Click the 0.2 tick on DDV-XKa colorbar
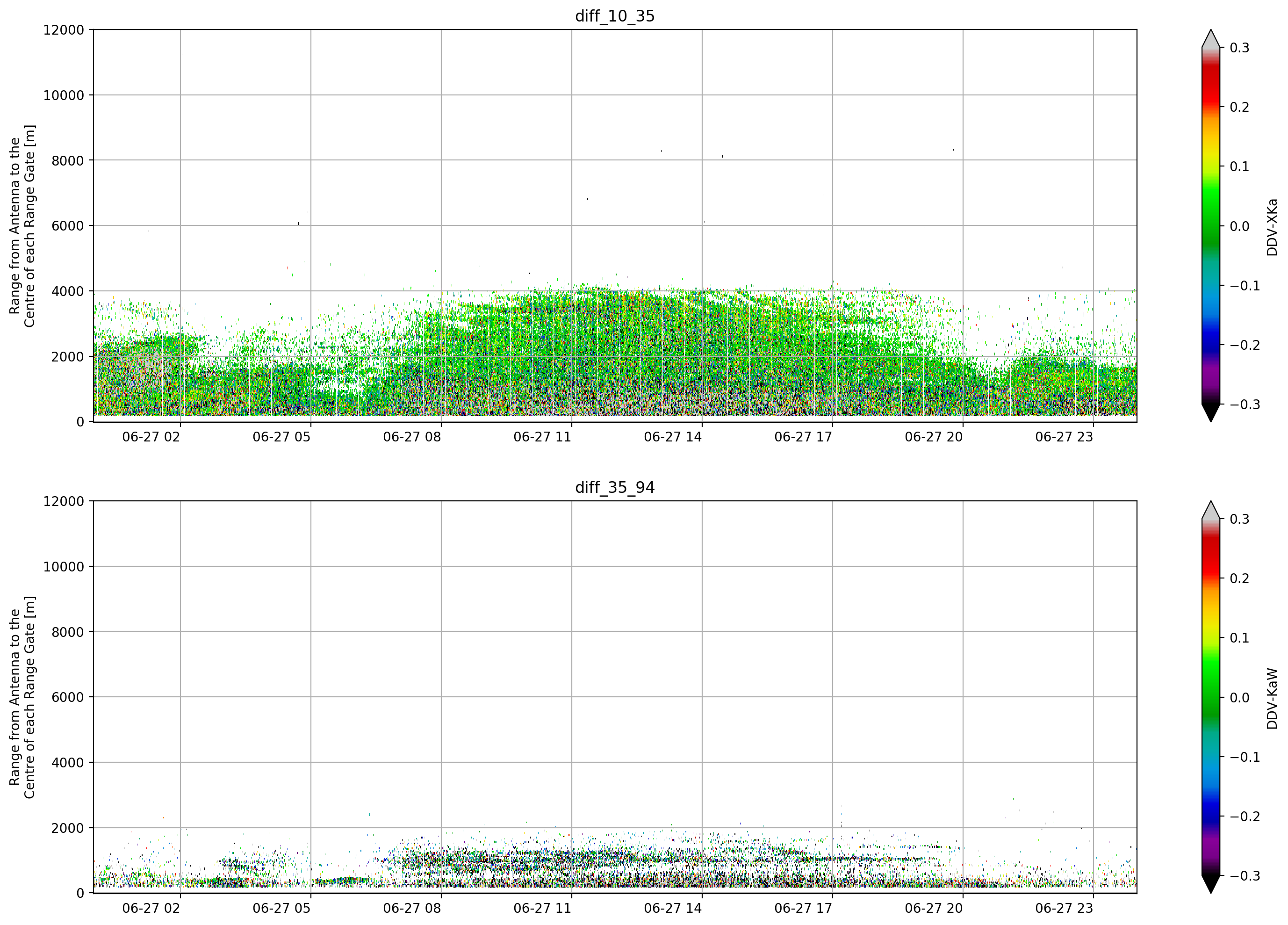The width and height of the screenshot is (1288, 925). pyautogui.click(x=1239, y=107)
